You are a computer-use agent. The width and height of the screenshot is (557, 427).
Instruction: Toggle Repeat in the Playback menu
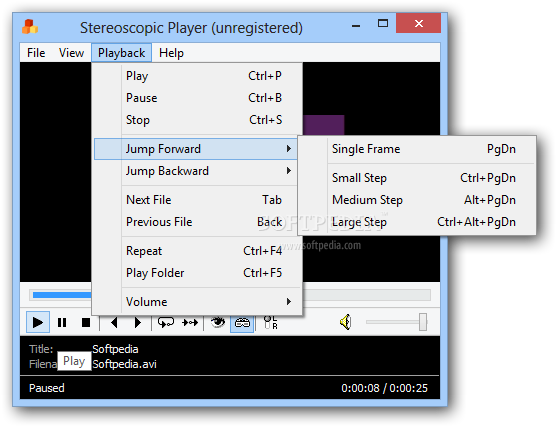(196, 251)
